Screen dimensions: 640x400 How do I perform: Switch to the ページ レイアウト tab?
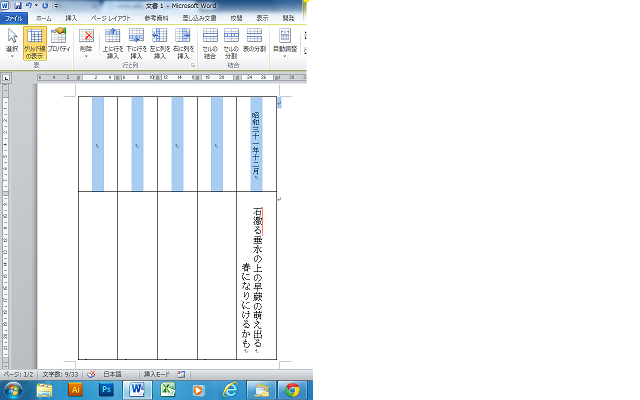tap(111, 18)
